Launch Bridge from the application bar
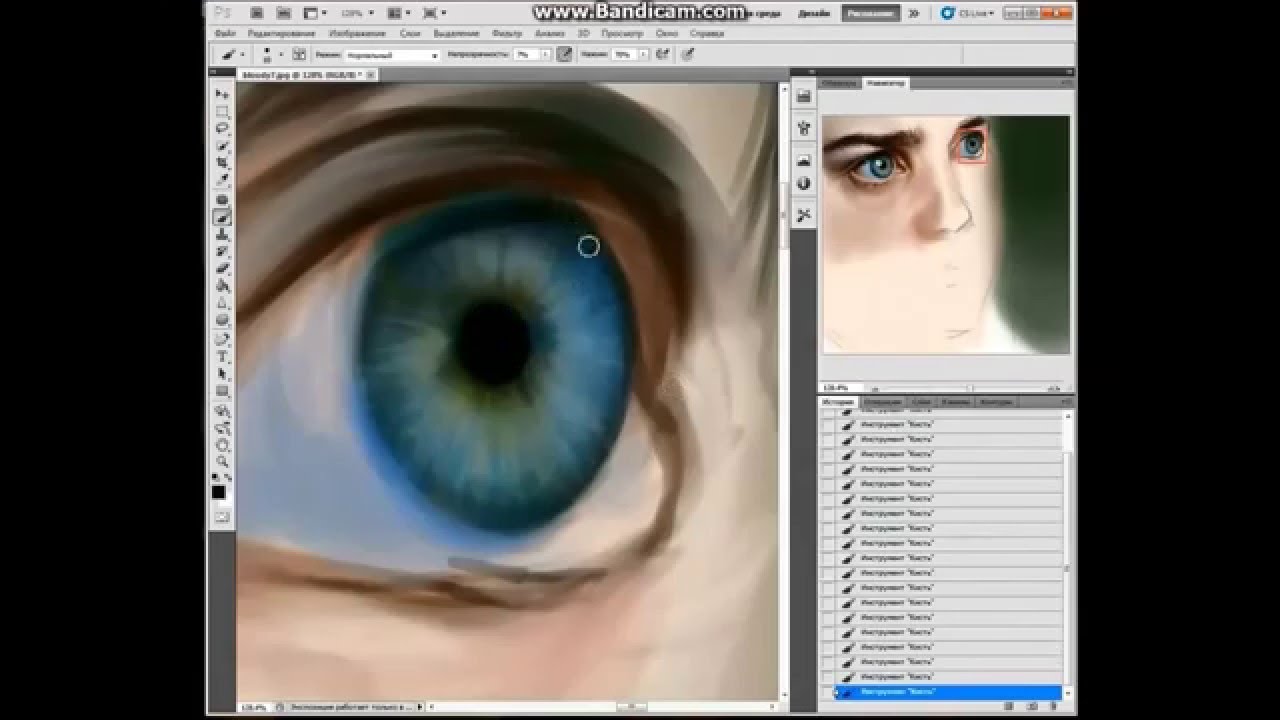Screen dimensions: 1280x720 (x=257, y=14)
